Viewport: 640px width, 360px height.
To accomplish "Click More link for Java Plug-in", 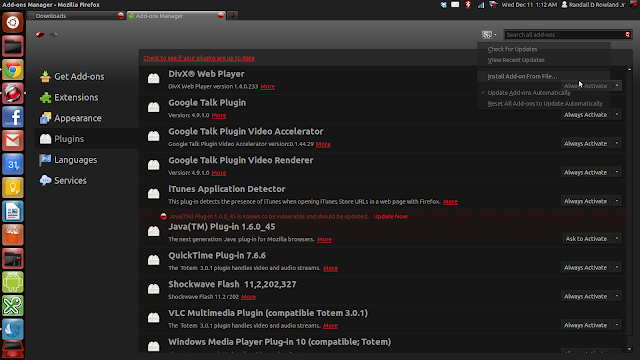I will (324, 239).
